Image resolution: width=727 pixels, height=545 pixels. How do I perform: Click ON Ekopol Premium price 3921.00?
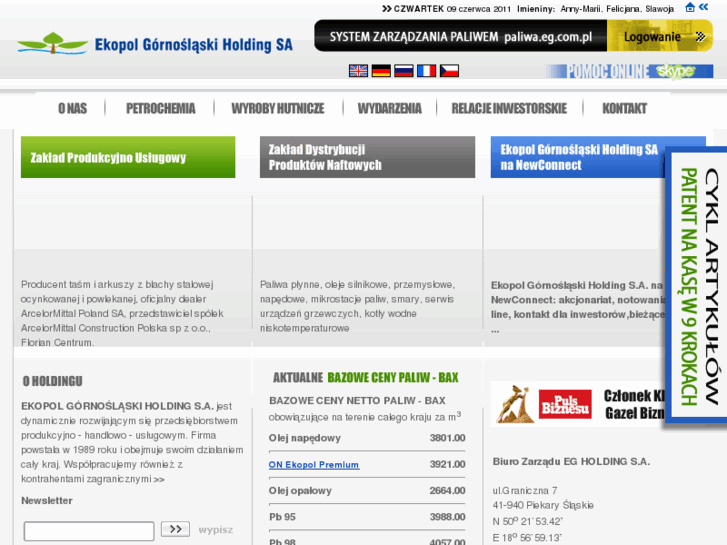pyautogui.click(x=447, y=464)
